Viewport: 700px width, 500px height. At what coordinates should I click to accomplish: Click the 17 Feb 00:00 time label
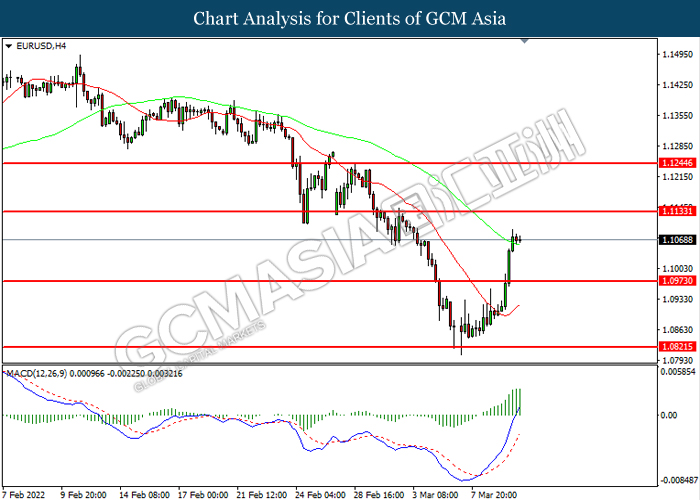point(203,495)
